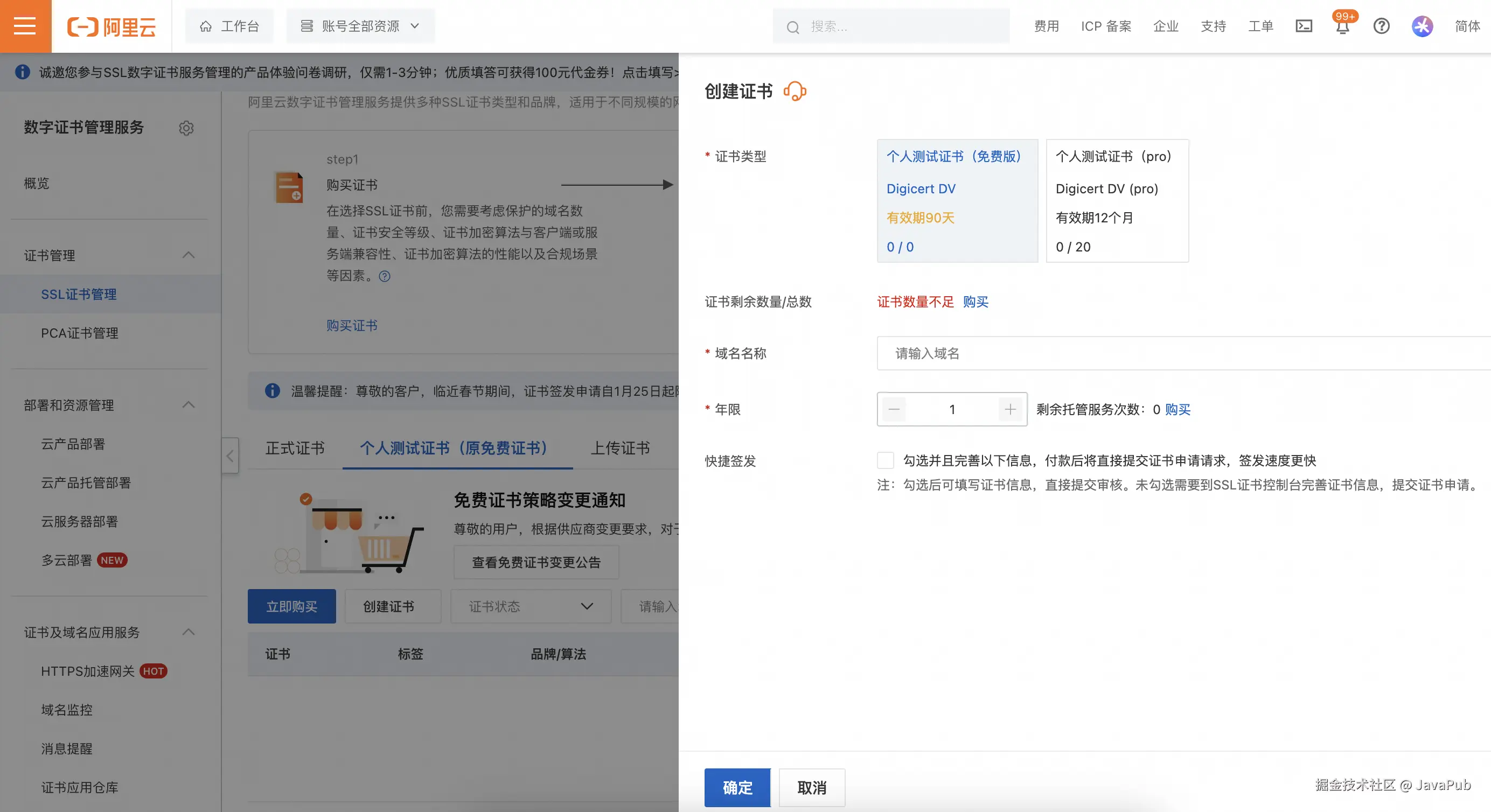Image resolution: width=1491 pixels, height=812 pixels.
Task: Switch to the 正式证书 tab
Action: point(295,448)
